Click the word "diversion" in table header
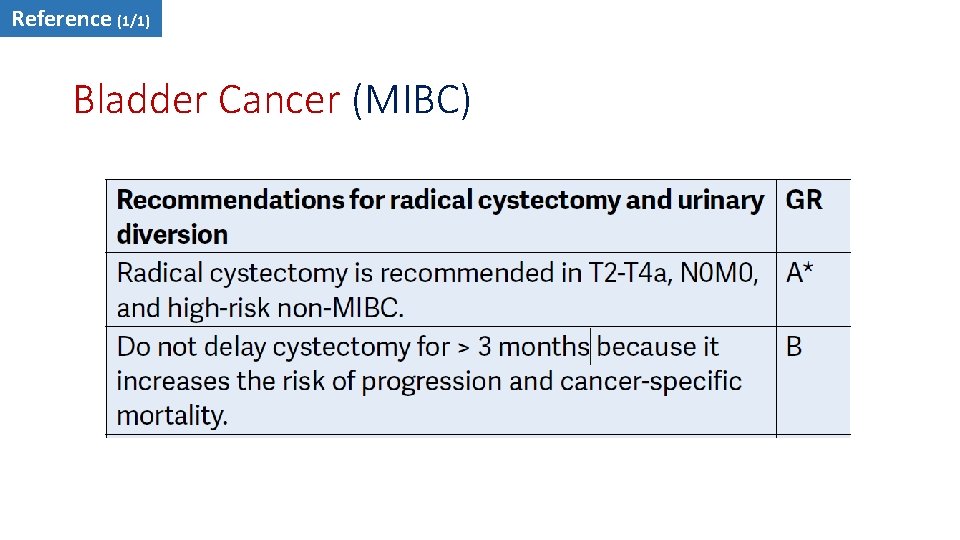Screen dimensions: 960x540 point(172,235)
